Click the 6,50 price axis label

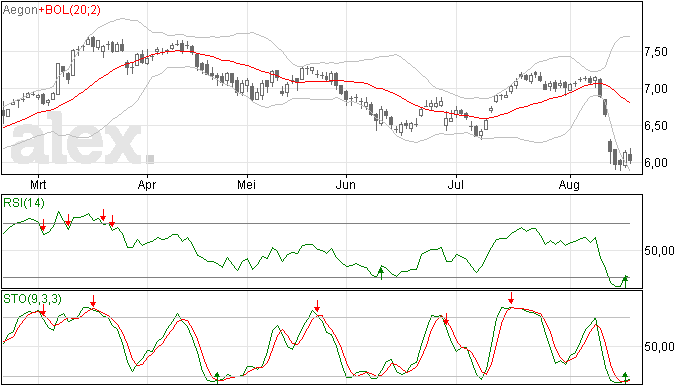(x=656, y=126)
